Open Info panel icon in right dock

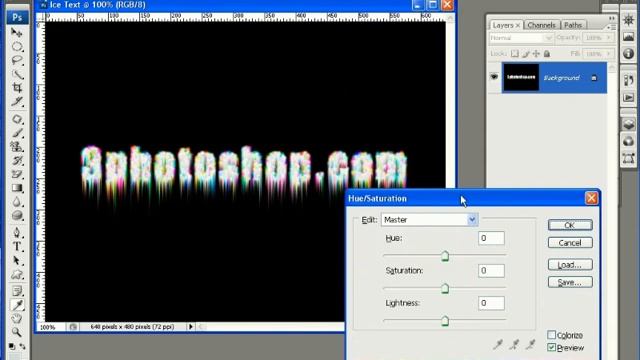tap(629, 53)
